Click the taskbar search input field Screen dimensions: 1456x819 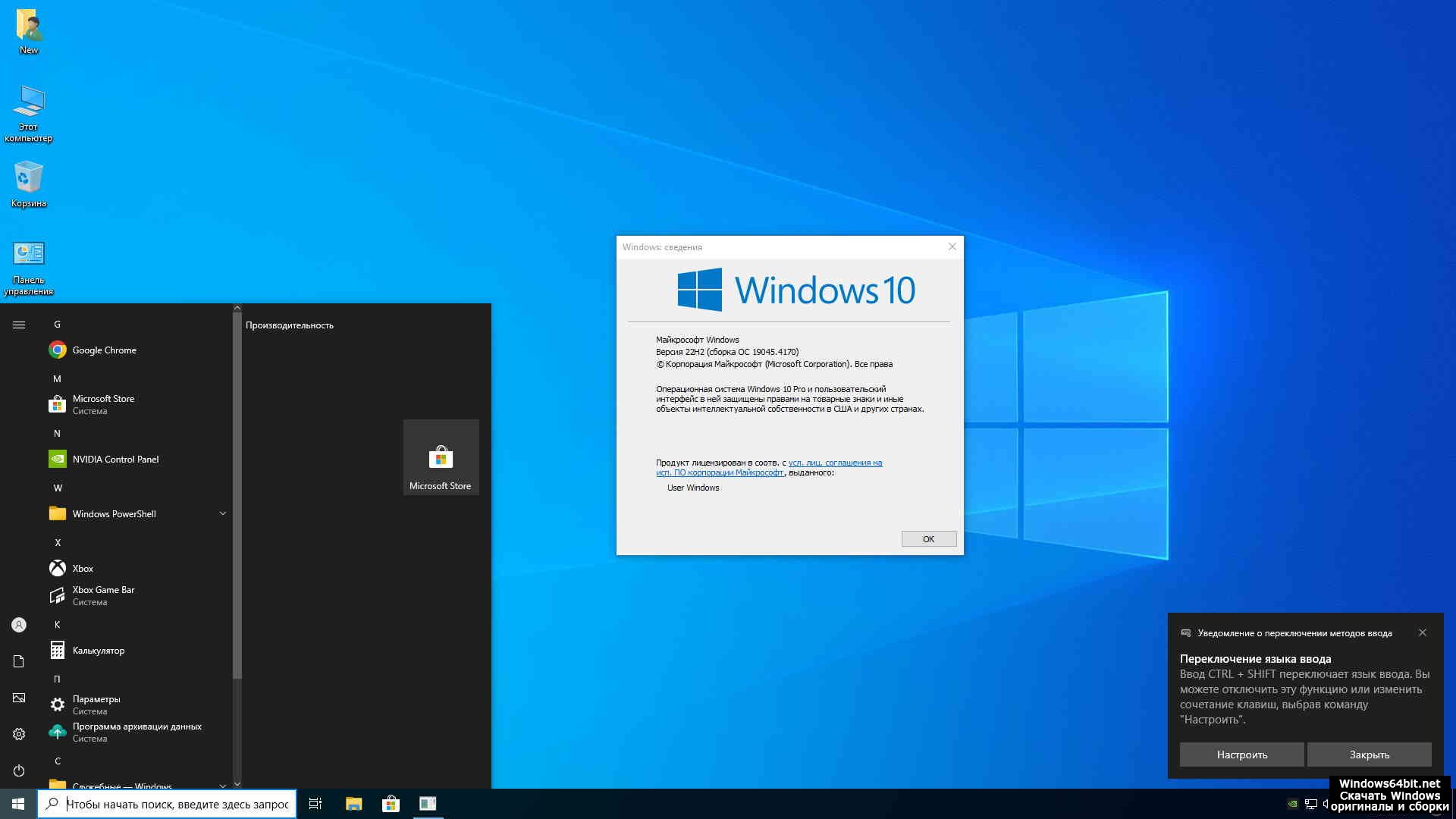coord(177,804)
